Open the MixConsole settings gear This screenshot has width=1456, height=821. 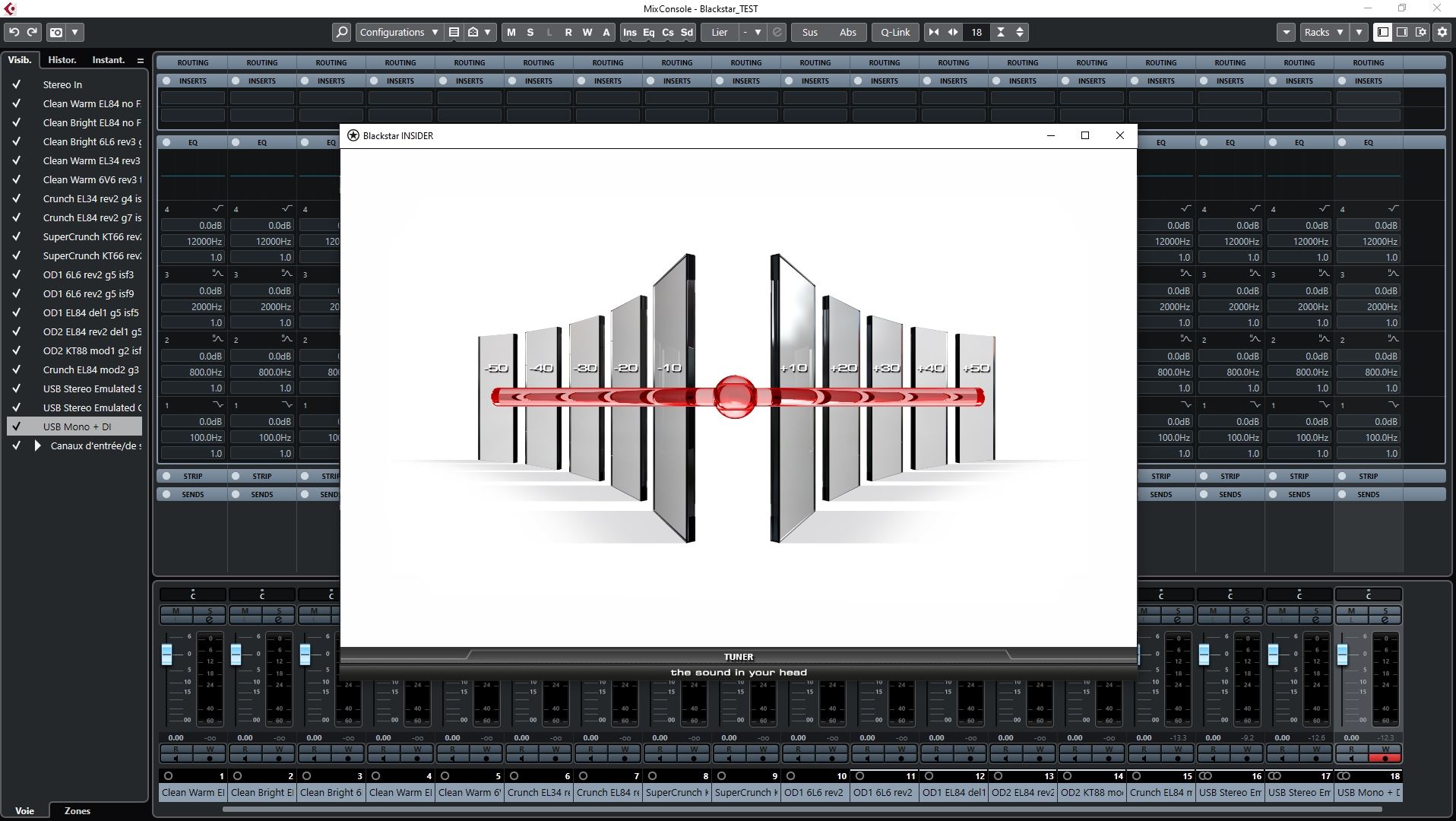tap(1442, 32)
